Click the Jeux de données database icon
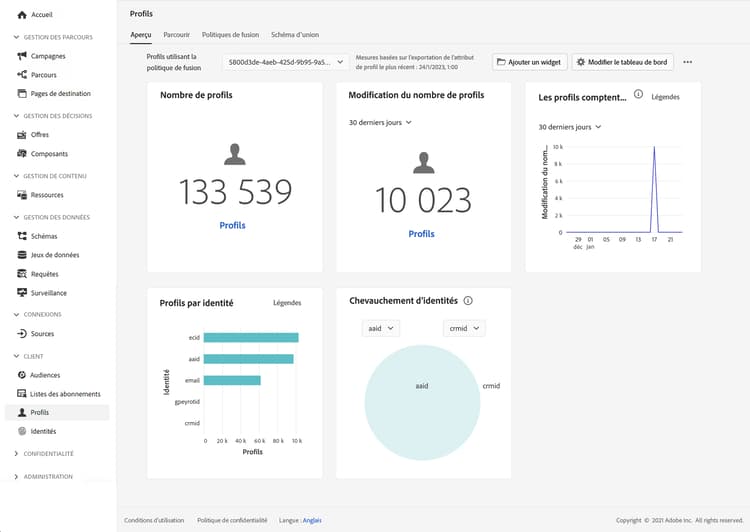 pyautogui.click(x=22, y=255)
